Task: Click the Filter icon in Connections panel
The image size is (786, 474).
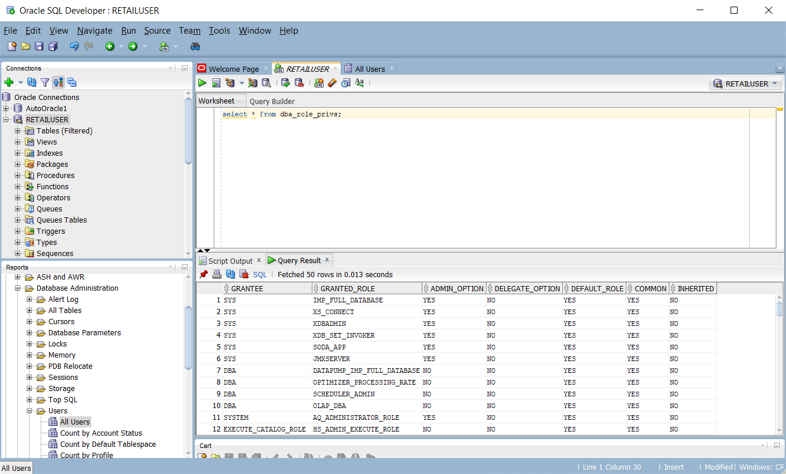Action: (x=46, y=83)
